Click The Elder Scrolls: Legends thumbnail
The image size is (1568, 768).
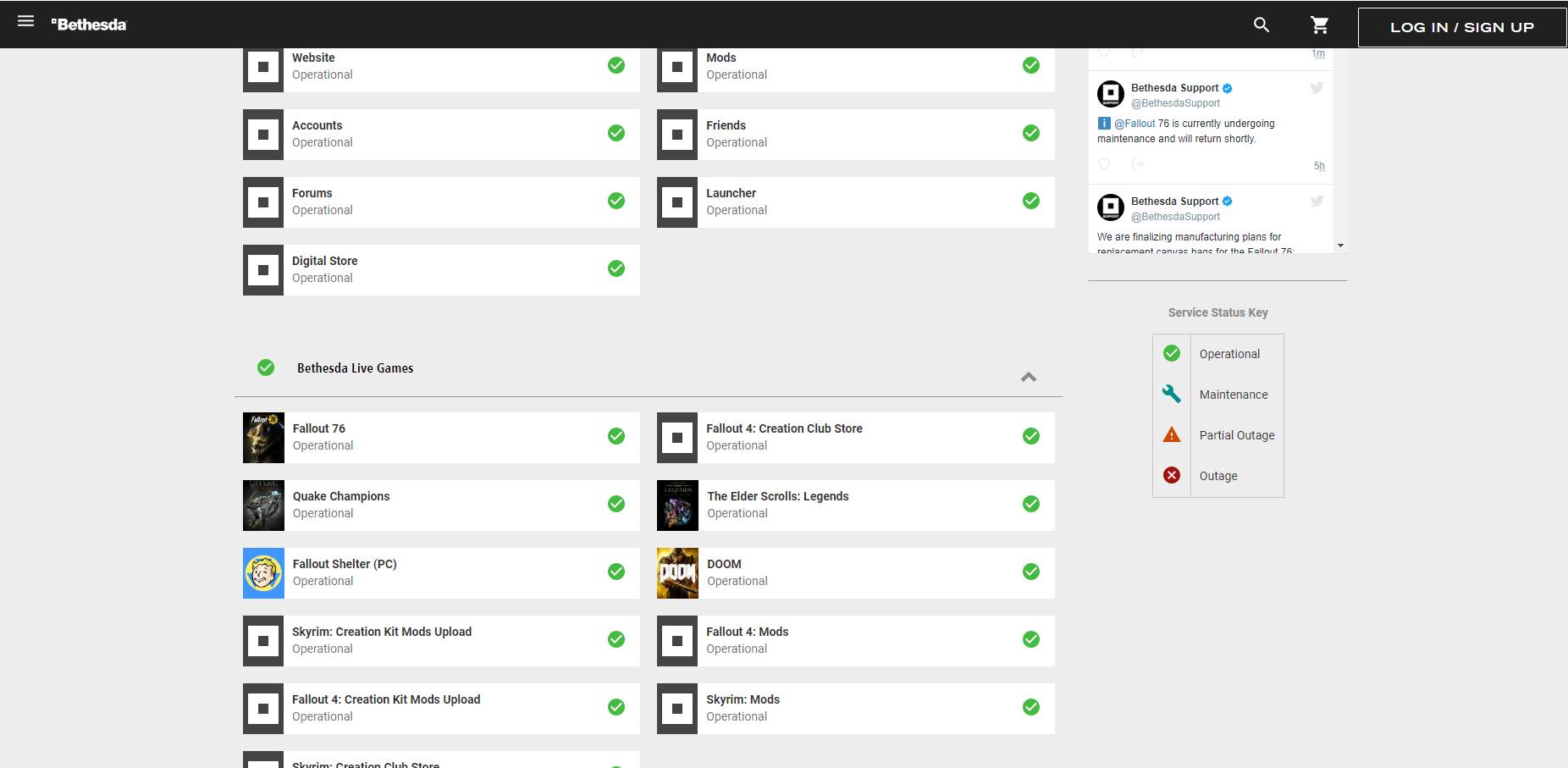click(677, 506)
